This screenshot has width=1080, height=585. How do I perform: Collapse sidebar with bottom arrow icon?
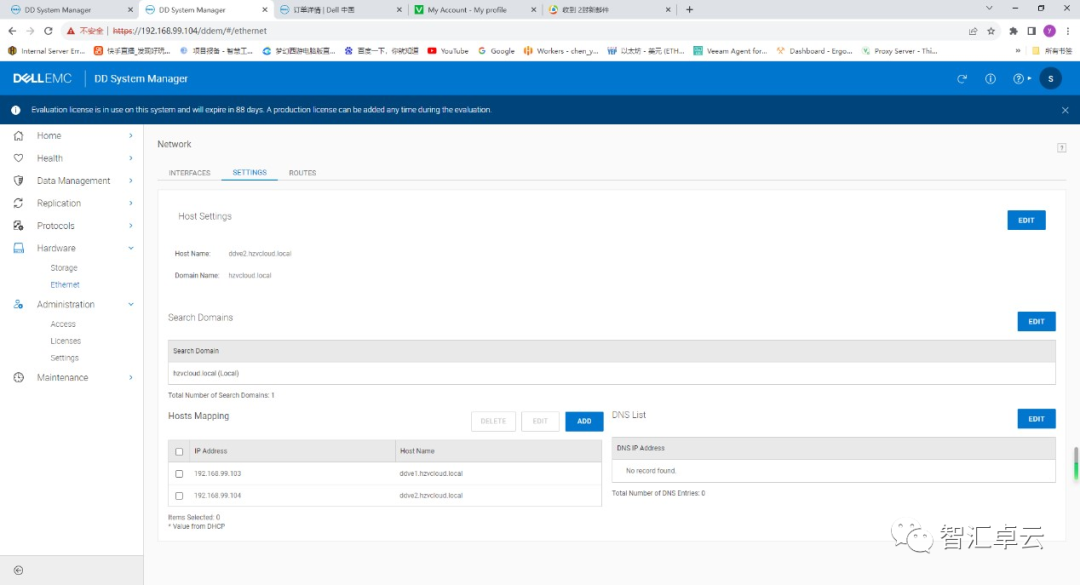pyautogui.click(x=19, y=571)
